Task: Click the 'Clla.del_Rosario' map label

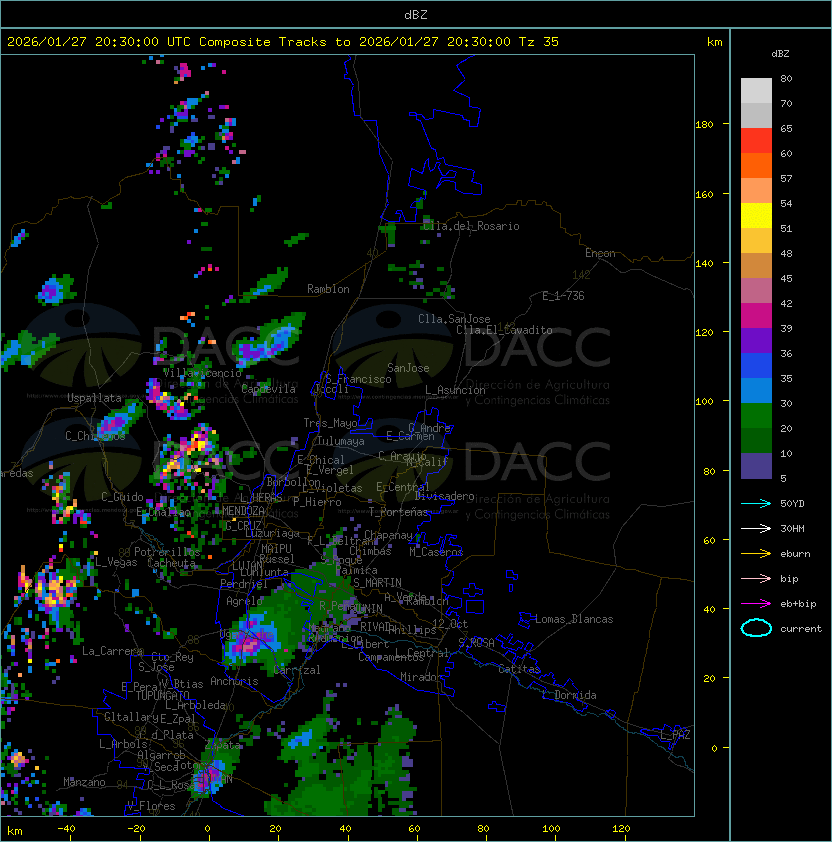Action: click(x=471, y=226)
